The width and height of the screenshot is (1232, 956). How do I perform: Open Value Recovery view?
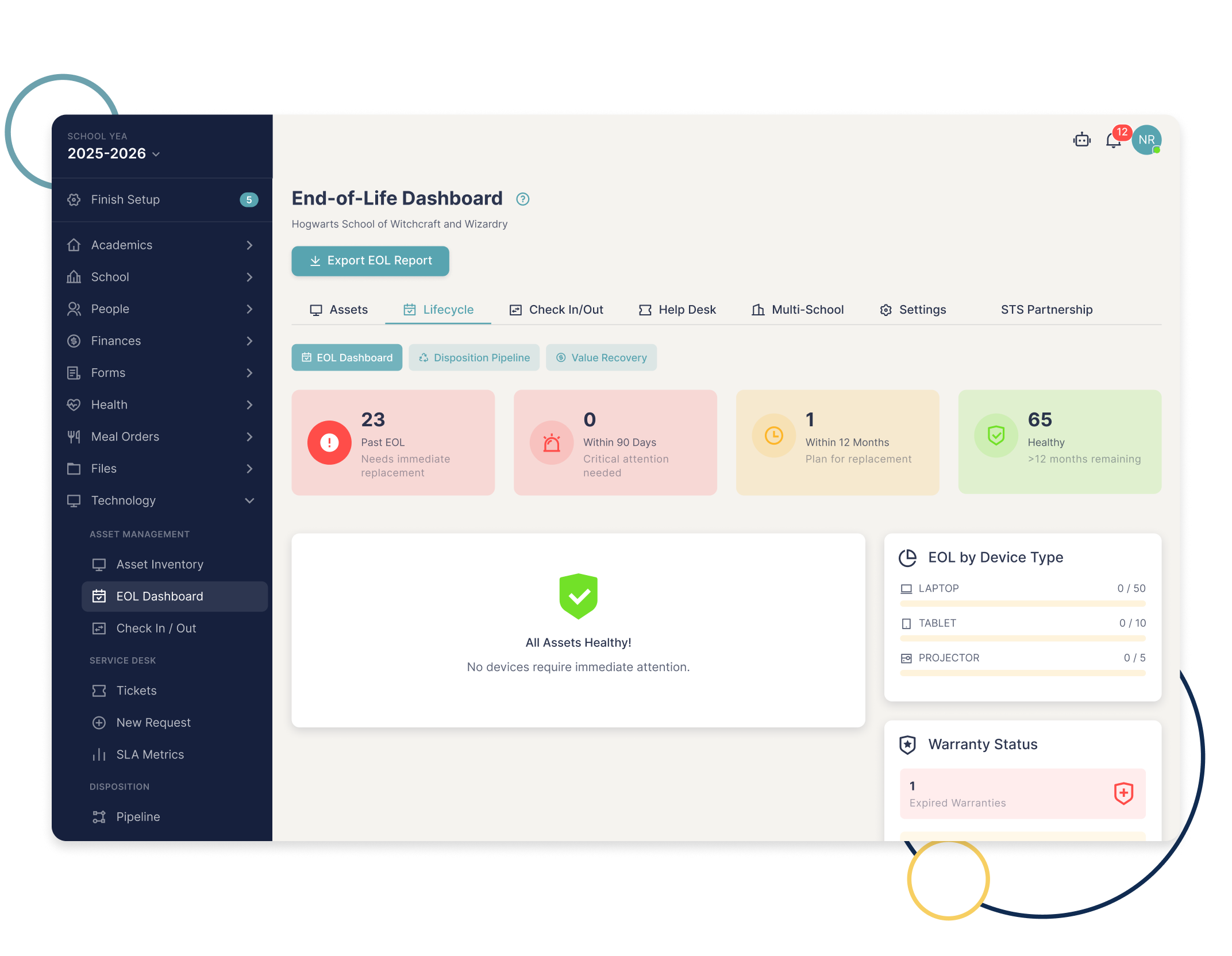pyautogui.click(x=601, y=357)
